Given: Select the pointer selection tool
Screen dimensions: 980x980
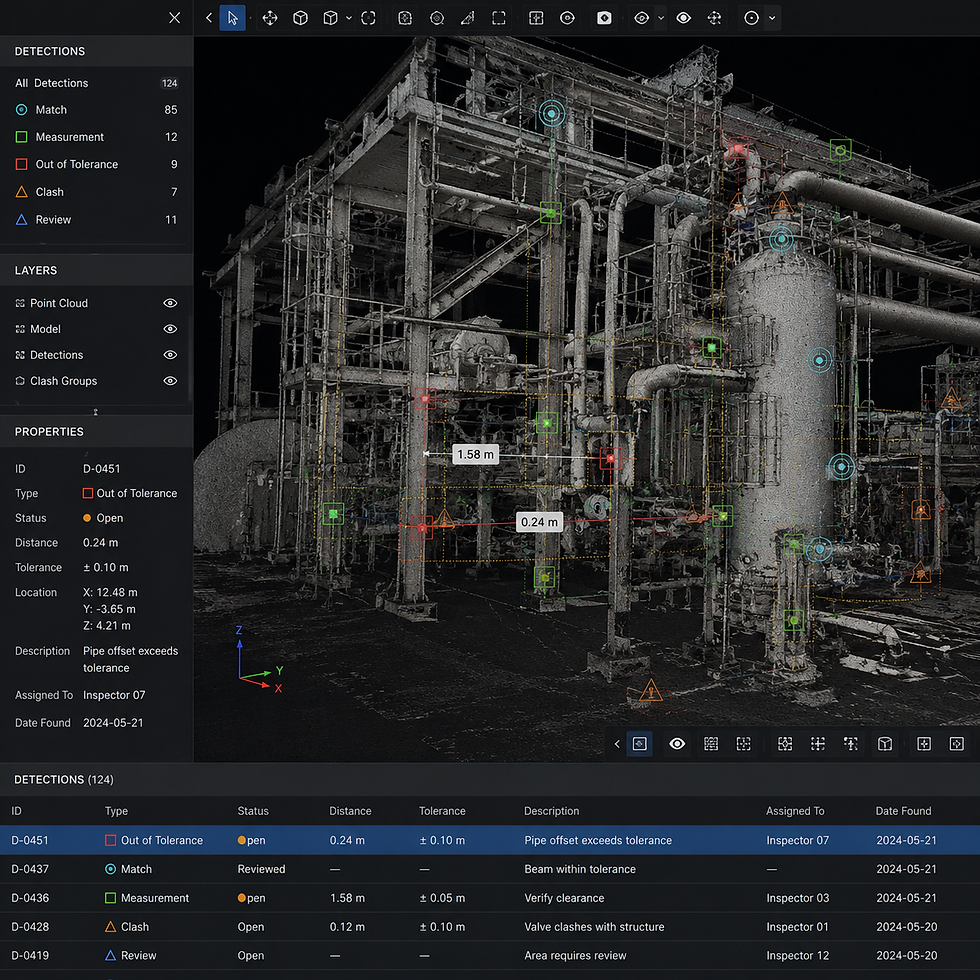Looking at the screenshot, I should (x=232, y=18).
